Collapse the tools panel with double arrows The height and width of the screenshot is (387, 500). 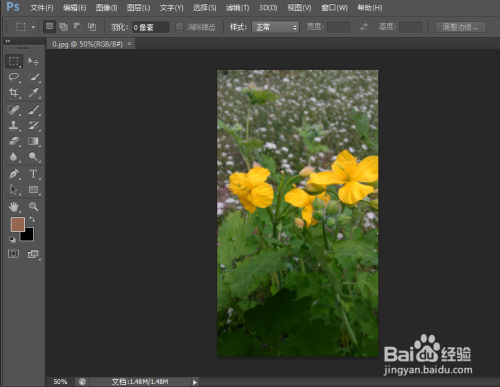click(x=7, y=41)
